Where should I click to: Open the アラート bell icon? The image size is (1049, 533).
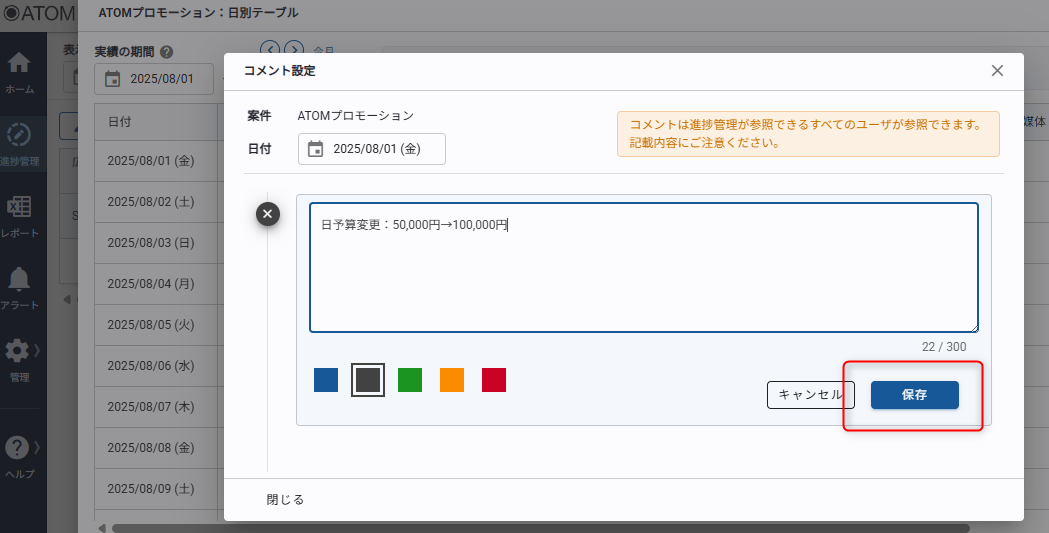(x=19, y=279)
